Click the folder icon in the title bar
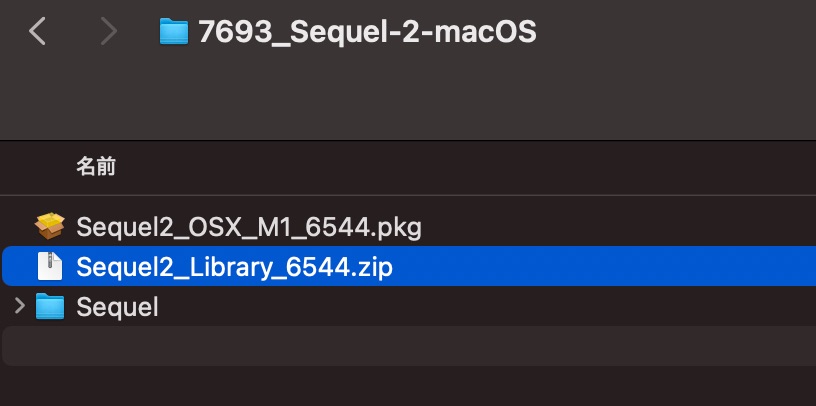Screen dimensions: 816x406 [x=174, y=32]
